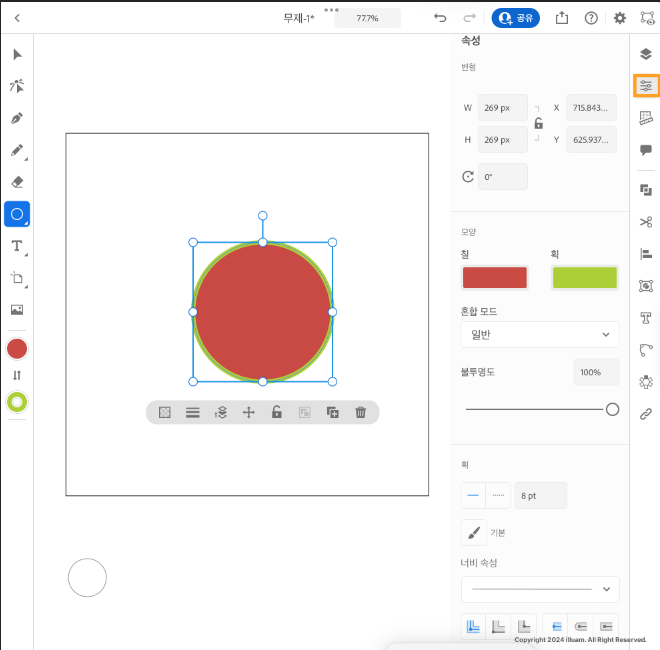The width and height of the screenshot is (660, 650).
Task: Click arrange stacking order icon in floating bar
Action: [x=221, y=412]
